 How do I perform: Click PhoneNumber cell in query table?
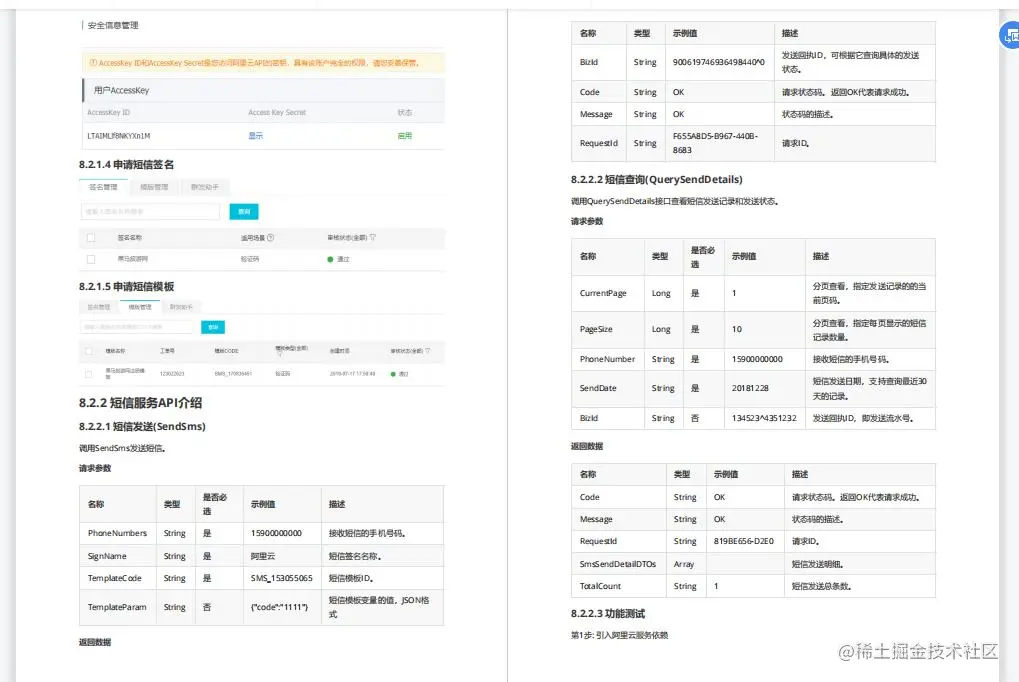click(x=607, y=359)
